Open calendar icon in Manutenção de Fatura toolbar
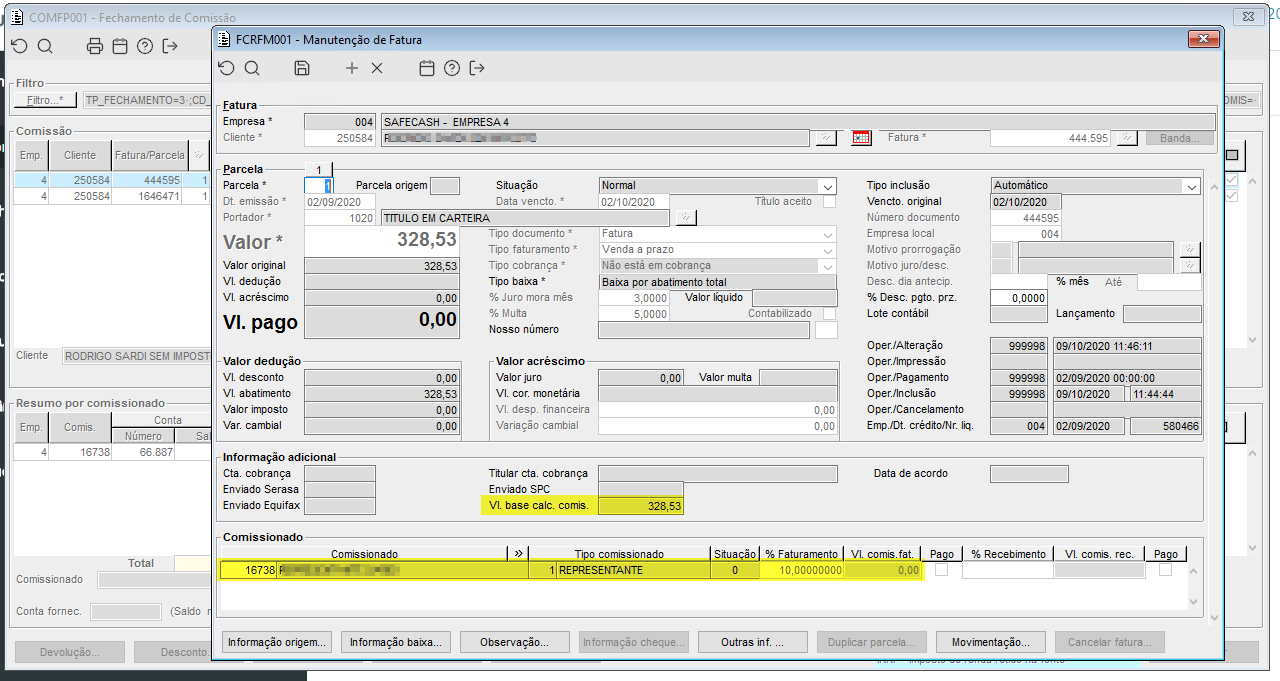This screenshot has height=681, width=1280. (427, 68)
